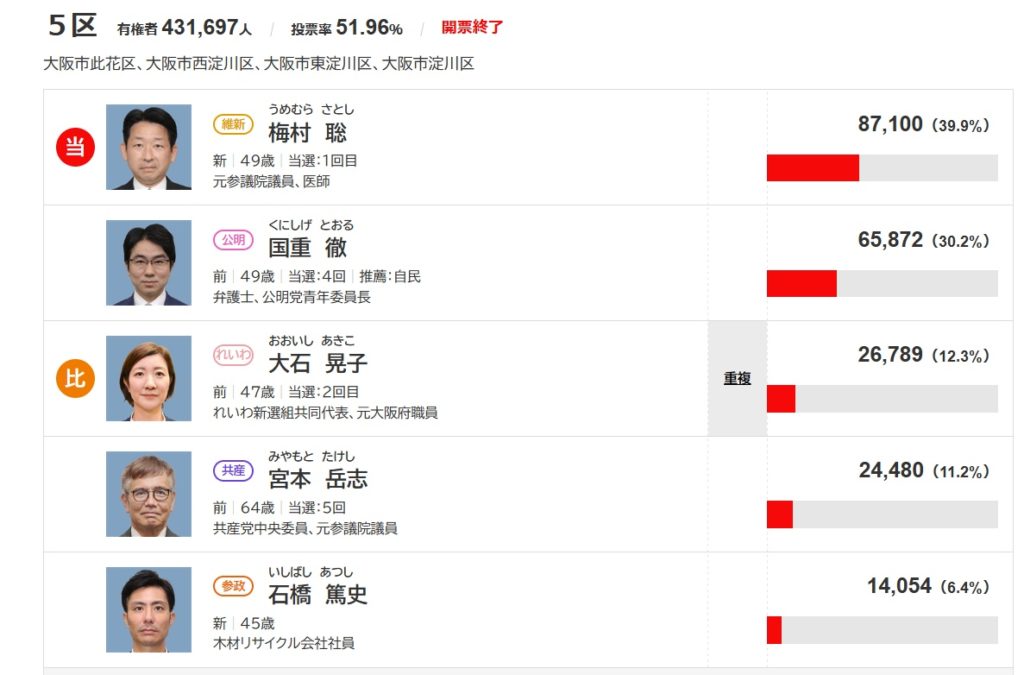This screenshot has width=1024, height=675.
Task: Click the 公明 party tag
Action: pyautogui.click(x=234, y=240)
